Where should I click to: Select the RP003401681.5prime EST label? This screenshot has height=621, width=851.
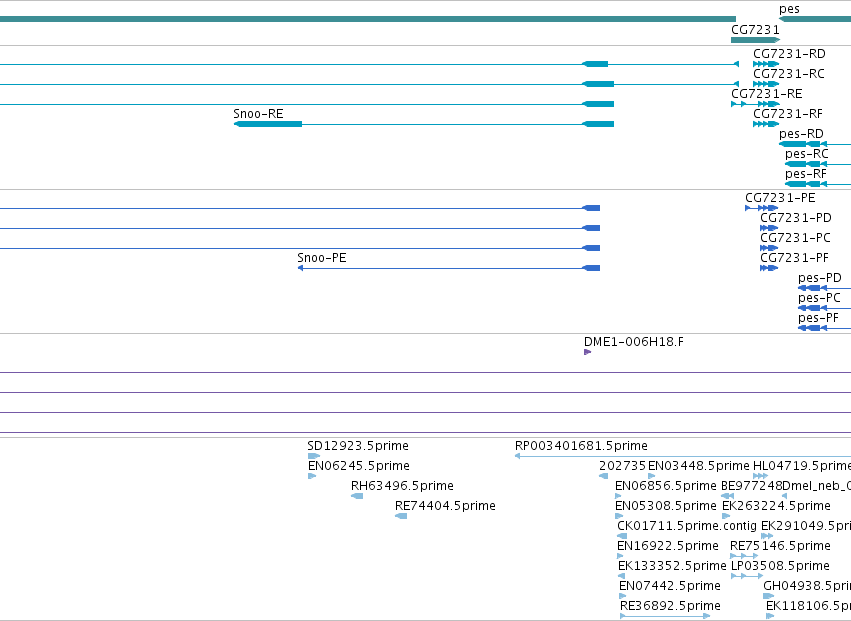(581, 446)
